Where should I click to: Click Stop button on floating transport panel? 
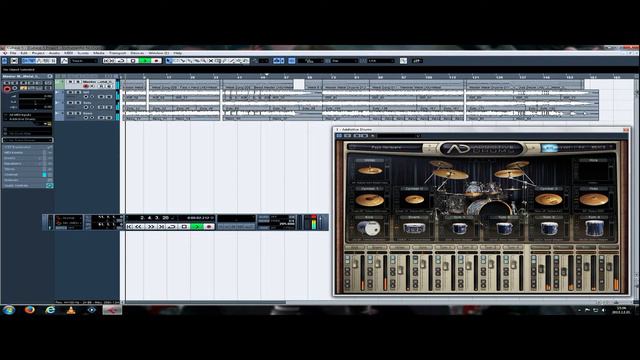tap(184, 226)
